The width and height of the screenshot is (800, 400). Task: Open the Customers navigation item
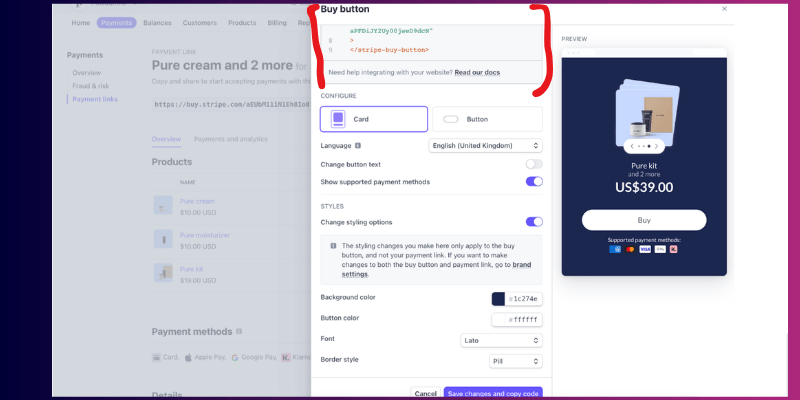[x=199, y=22]
